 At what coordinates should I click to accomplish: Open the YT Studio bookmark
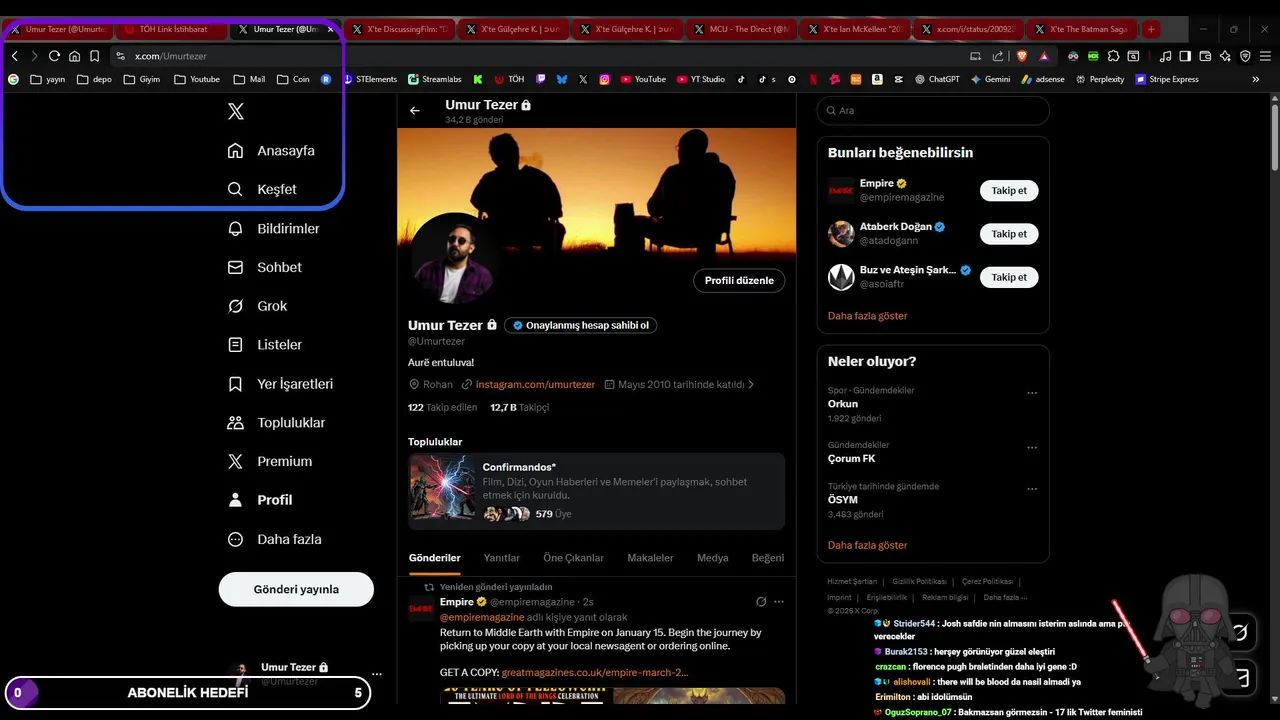click(x=701, y=79)
